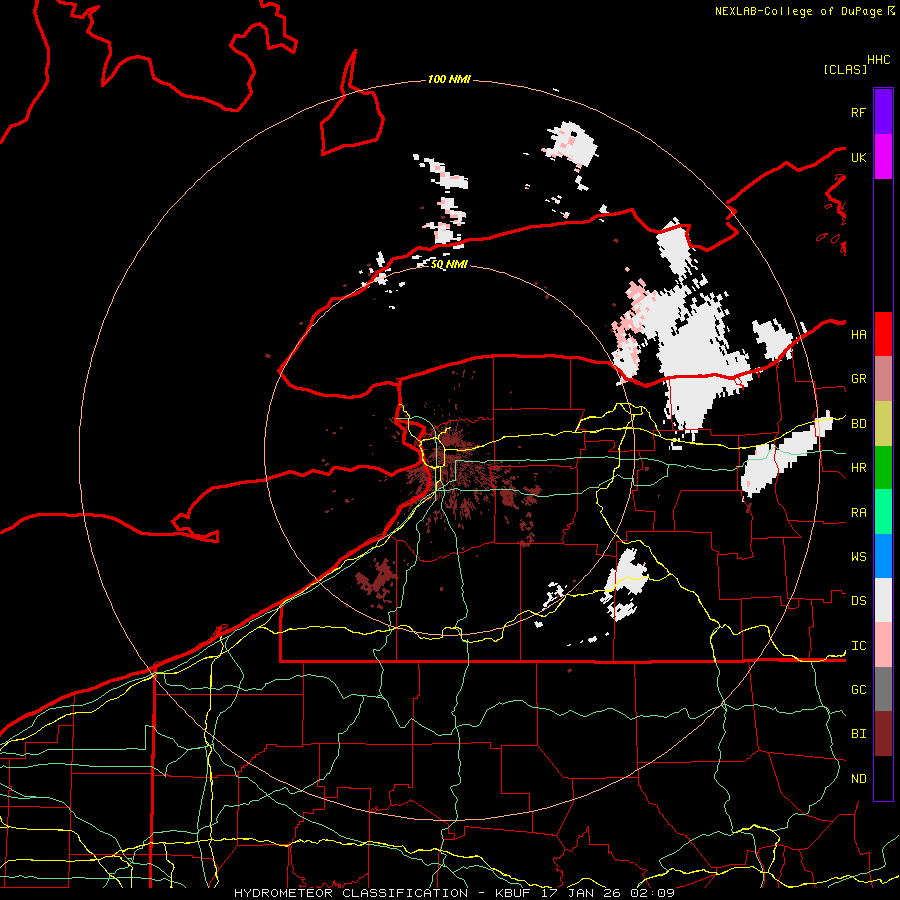Image resolution: width=900 pixels, height=900 pixels.
Task: Click the 'BD' legend label
Action: [858, 424]
